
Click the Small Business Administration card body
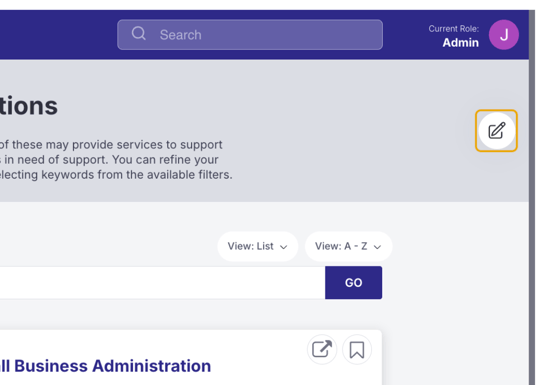pos(191,358)
